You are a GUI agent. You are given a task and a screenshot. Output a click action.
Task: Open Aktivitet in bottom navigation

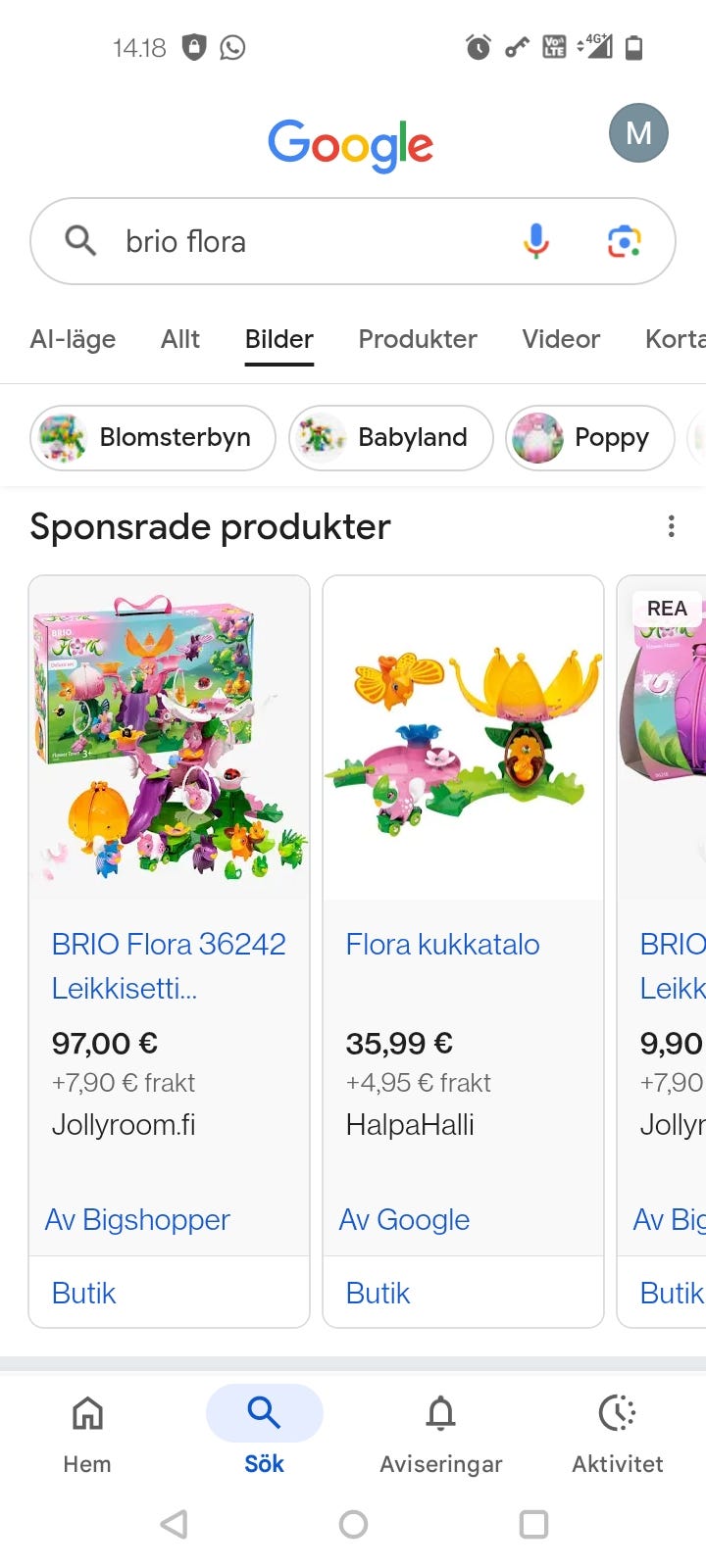pos(617,1434)
